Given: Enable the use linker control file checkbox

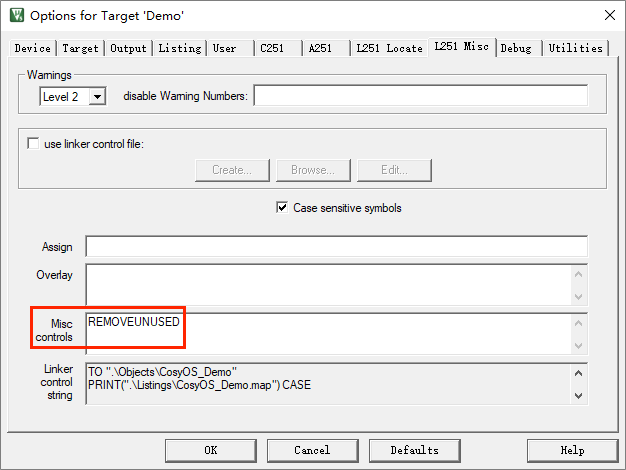Looking at the screenshot, I should tap(34, 144).
